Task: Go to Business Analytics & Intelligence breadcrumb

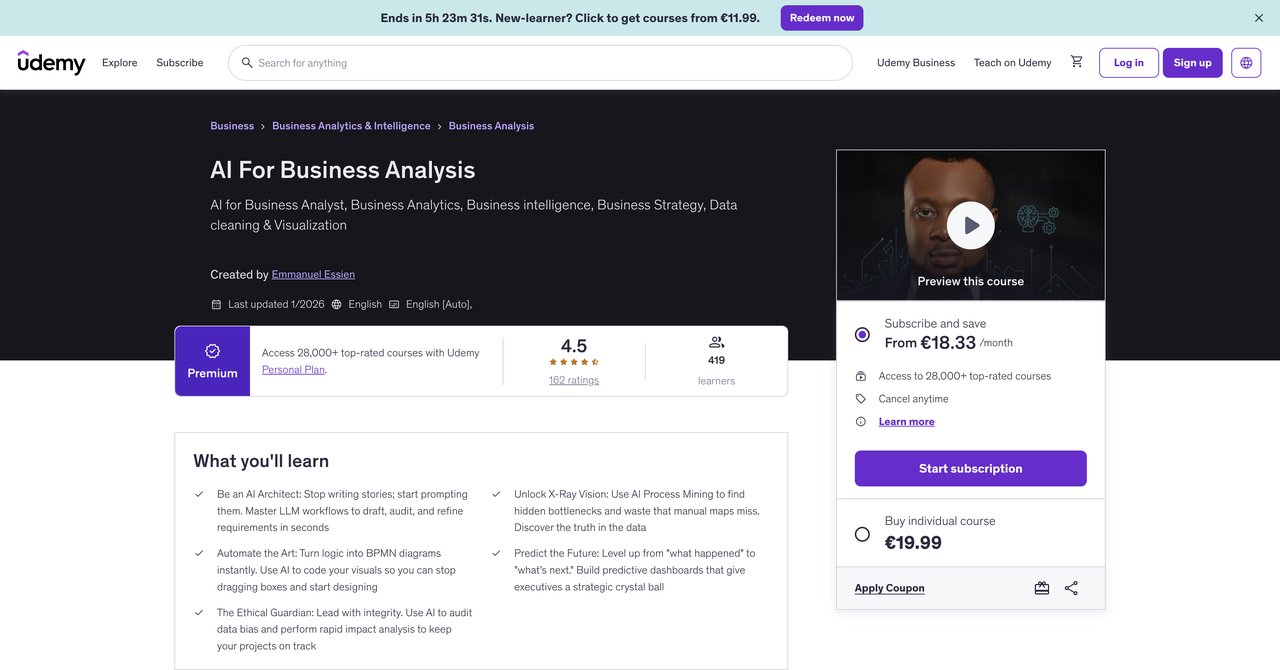Action: pos(351,126)
